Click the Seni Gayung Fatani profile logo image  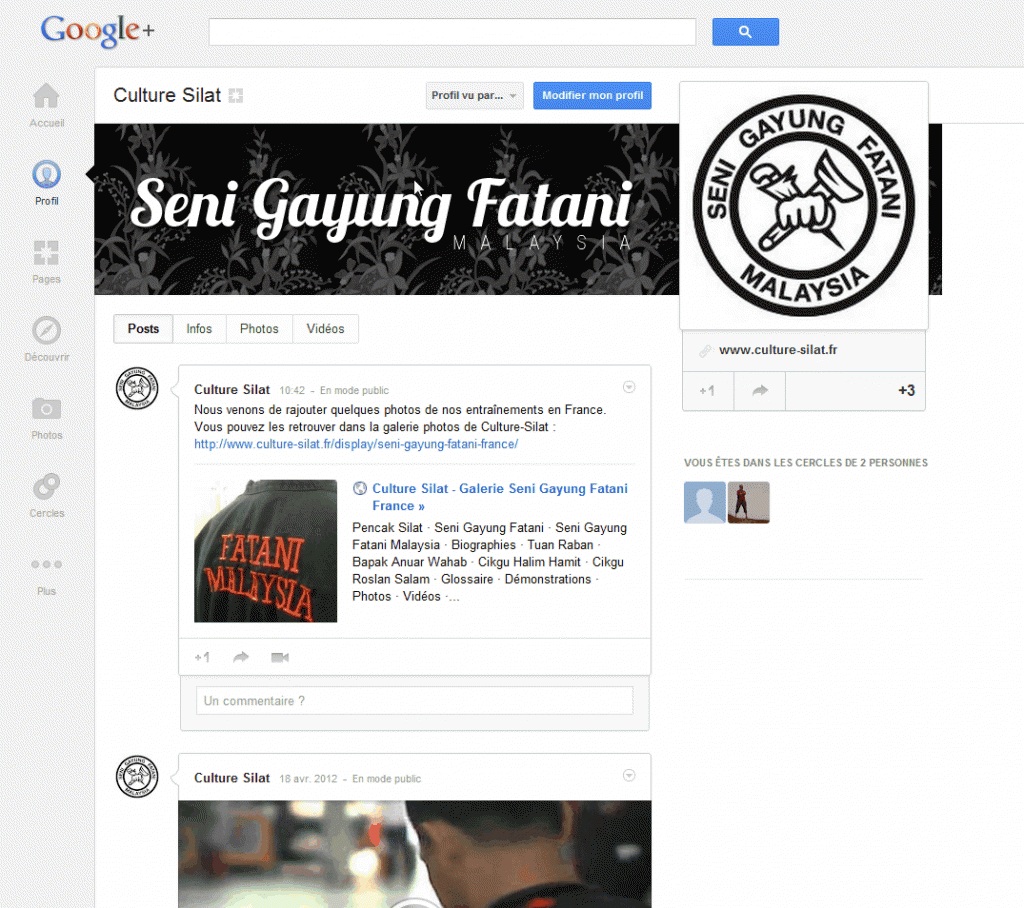(x=804, y=206)
